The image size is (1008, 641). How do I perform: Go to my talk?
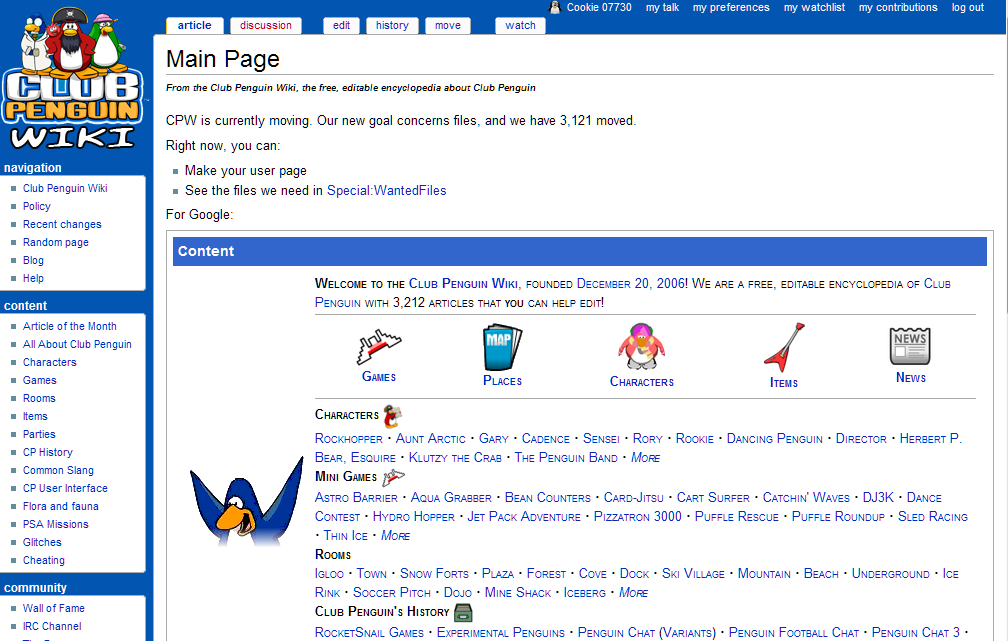662,8
